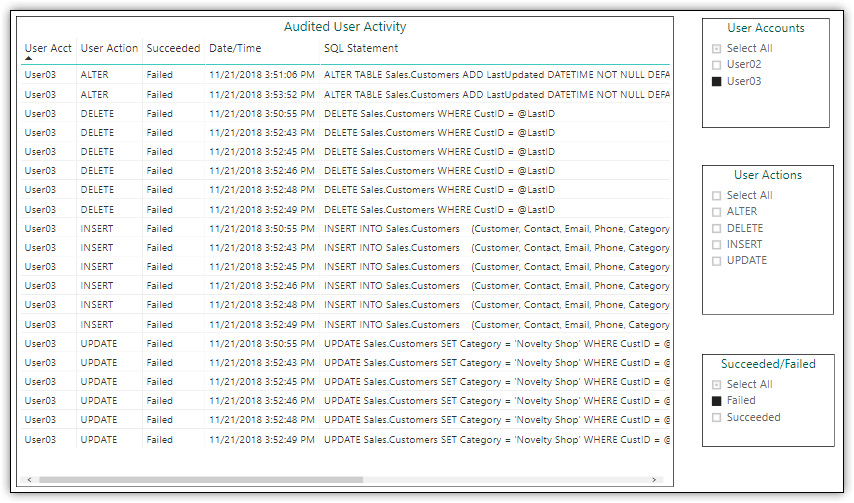Tick the UPDATE checkbox in User Actions
This screenshot has width=854, height=503.
tap(716, 261)
